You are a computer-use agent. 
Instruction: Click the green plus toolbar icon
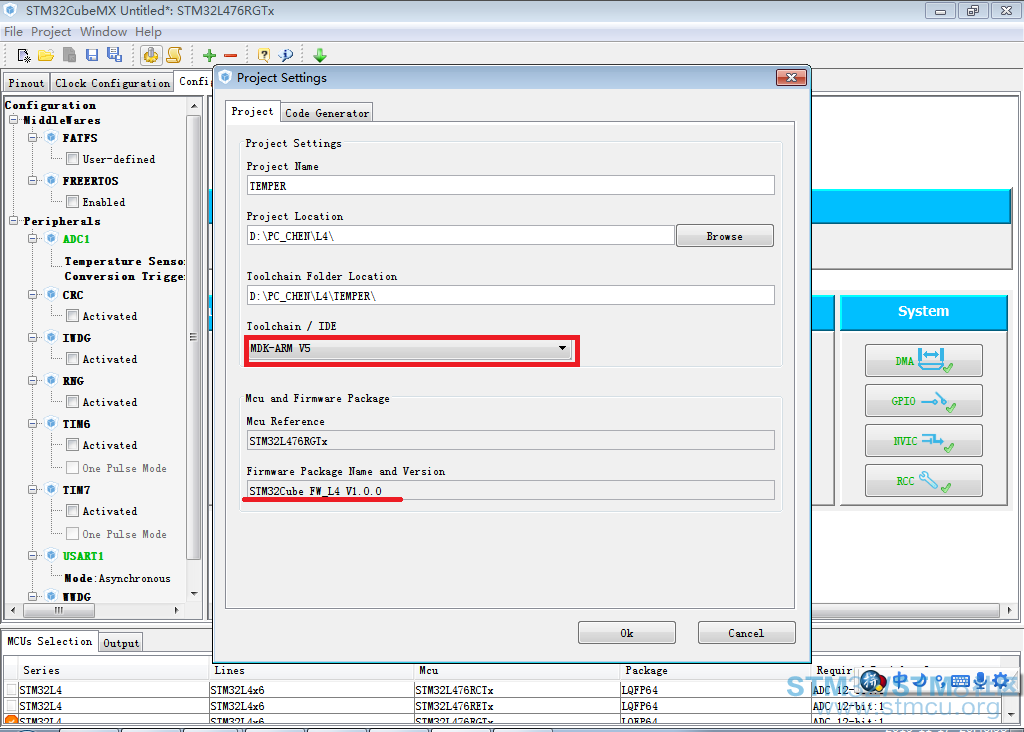pyautogui.click(x=210, y=56)
